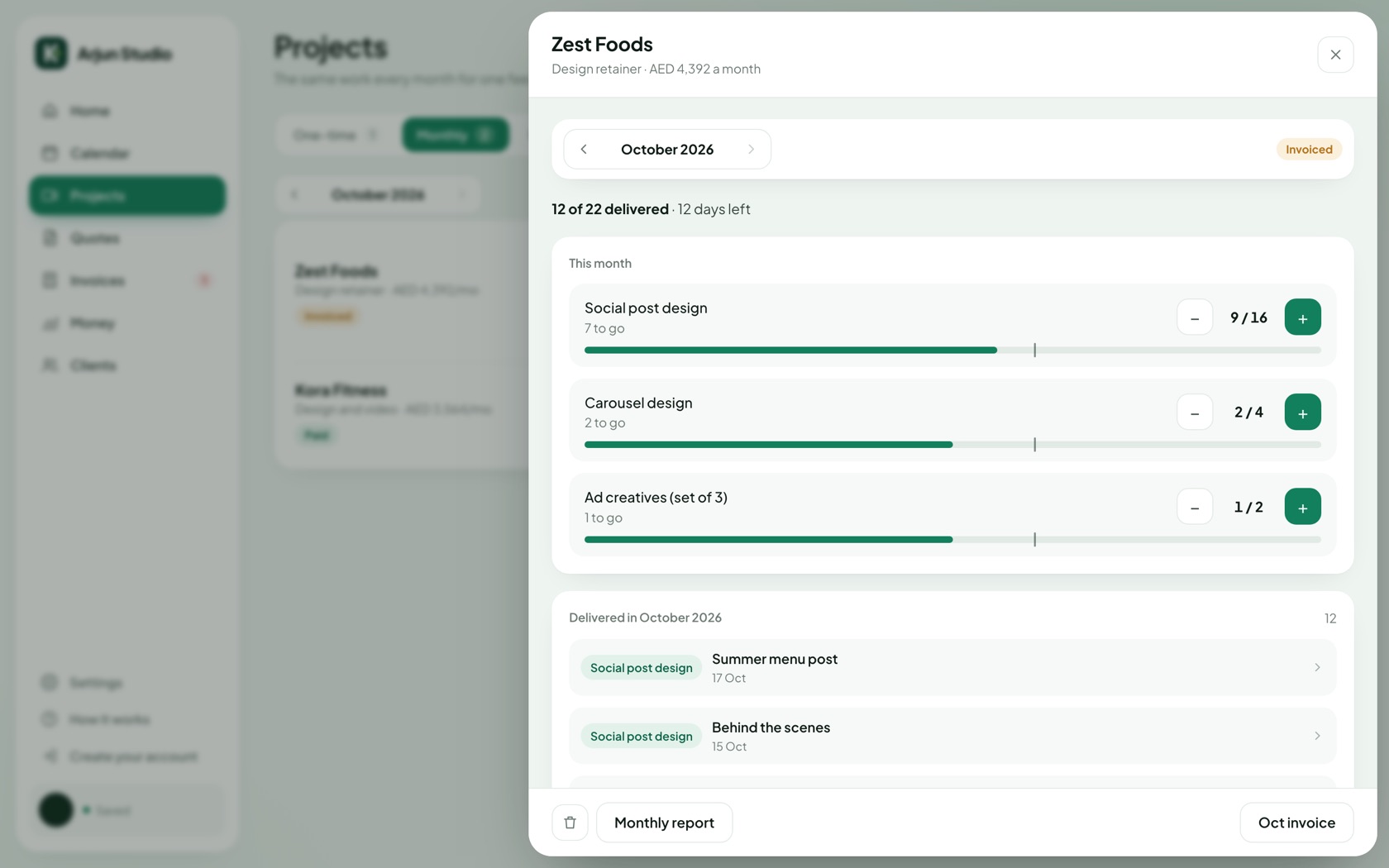Switch to the Monthly projects tab
Screen dimensions: 1389x868
(x=456, y=135)
